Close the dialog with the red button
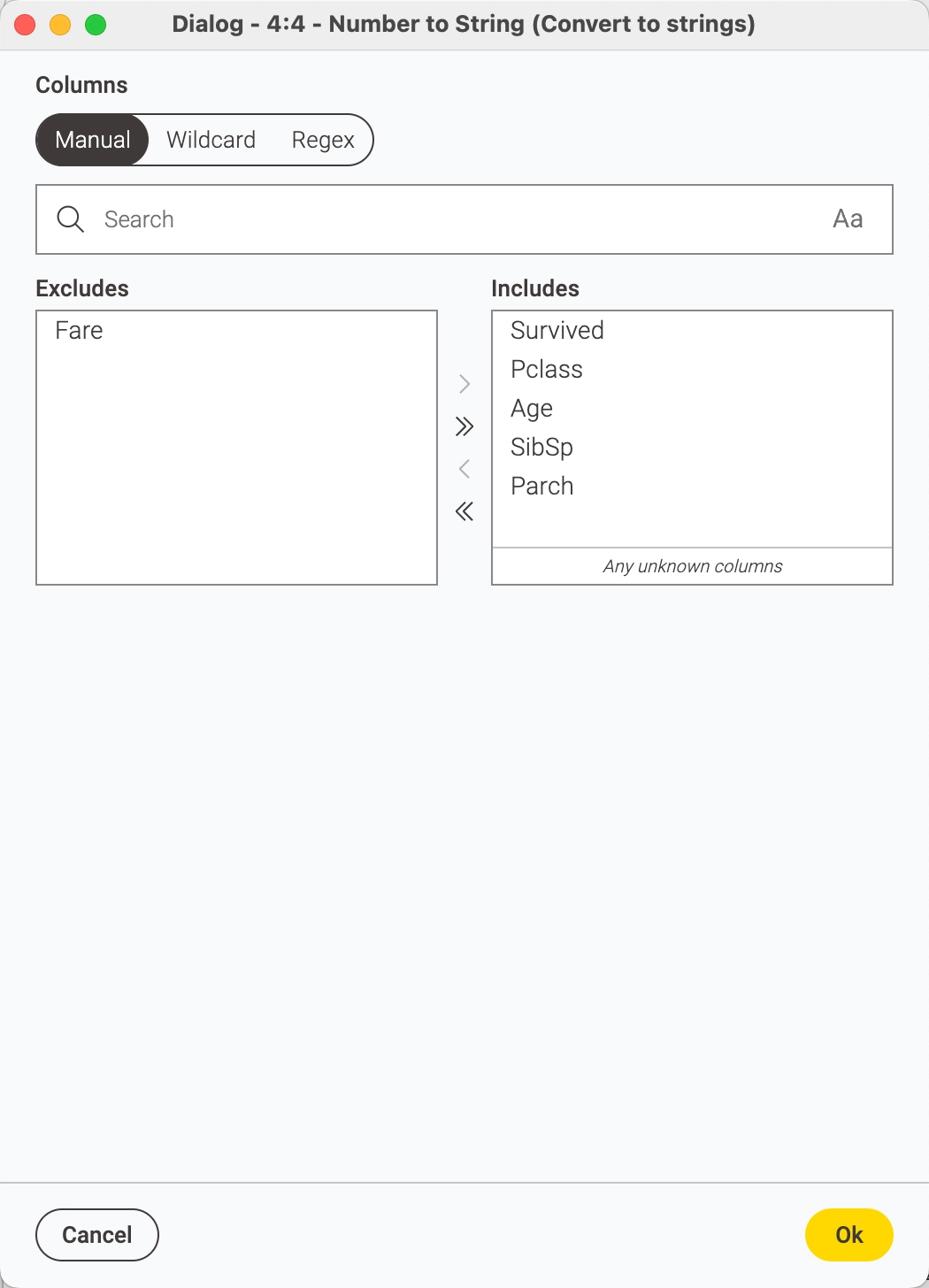 point(25,25)
